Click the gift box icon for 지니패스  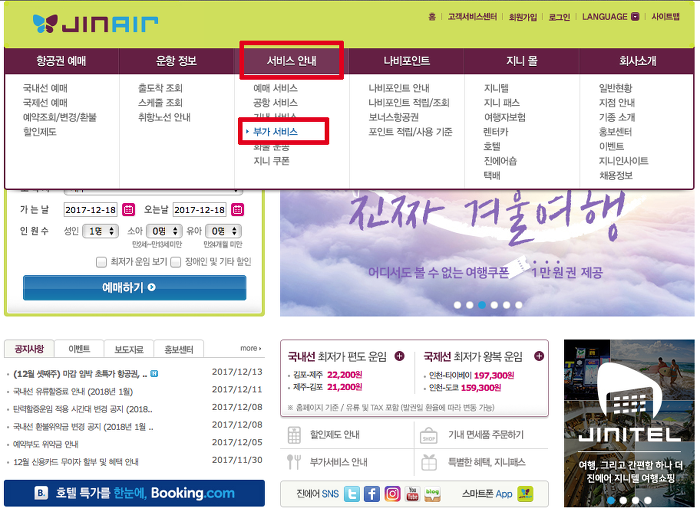pos(429,462)
